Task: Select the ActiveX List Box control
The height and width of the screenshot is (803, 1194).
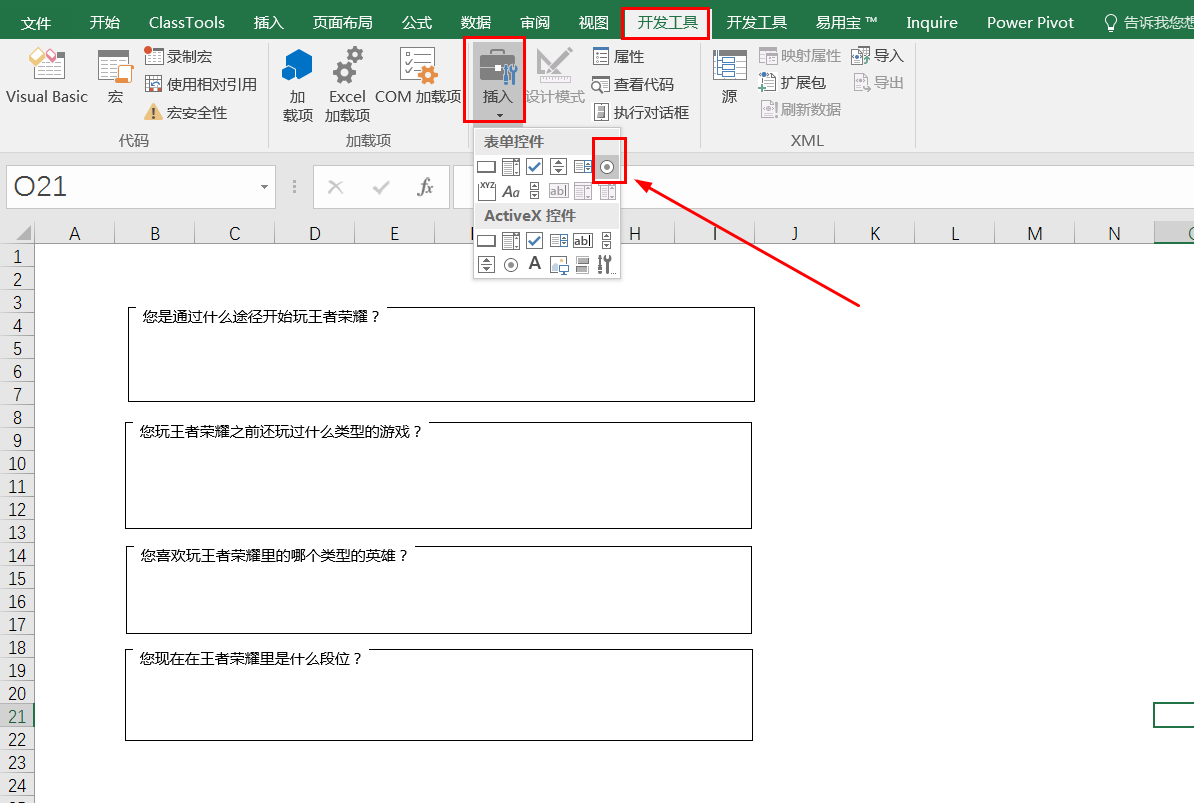Action: 558,241
